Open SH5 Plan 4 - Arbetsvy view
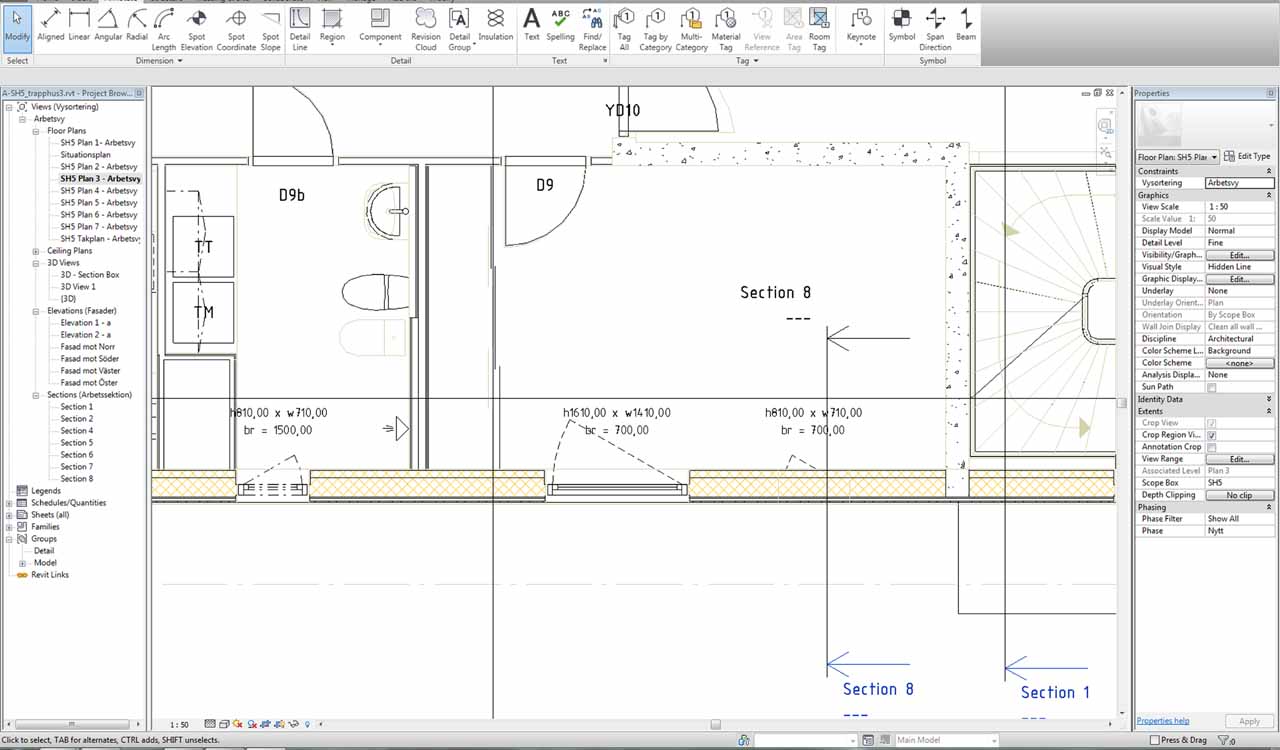Viewport: 1280px width, 750px height. 98,191
